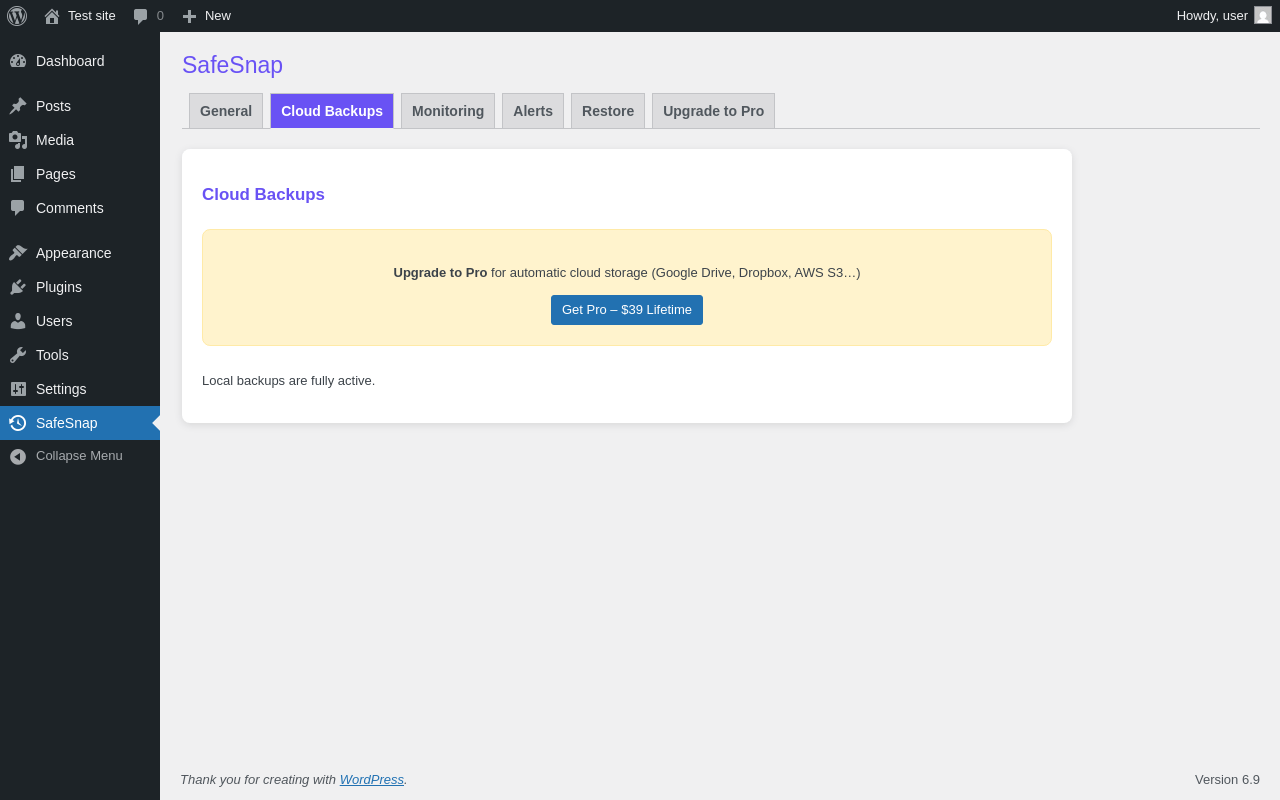Switch to the General tab
This screenshot has width=1280, height=800.
pos(226,111)
